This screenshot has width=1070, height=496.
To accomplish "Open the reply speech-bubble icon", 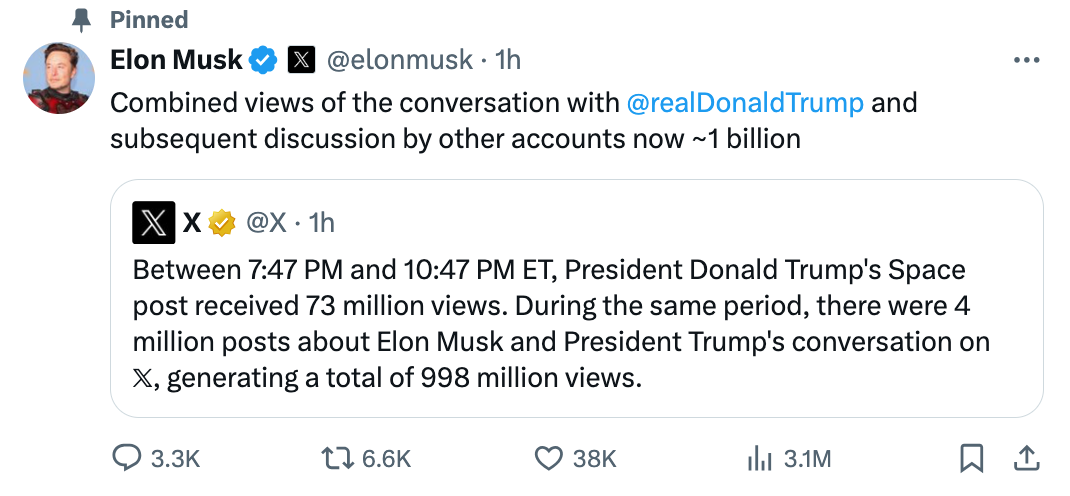I will point(126,458).
